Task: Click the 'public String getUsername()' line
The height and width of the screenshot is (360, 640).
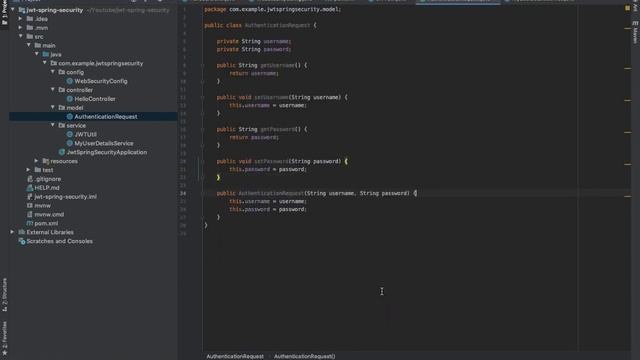Action: (x=262, y=65)
